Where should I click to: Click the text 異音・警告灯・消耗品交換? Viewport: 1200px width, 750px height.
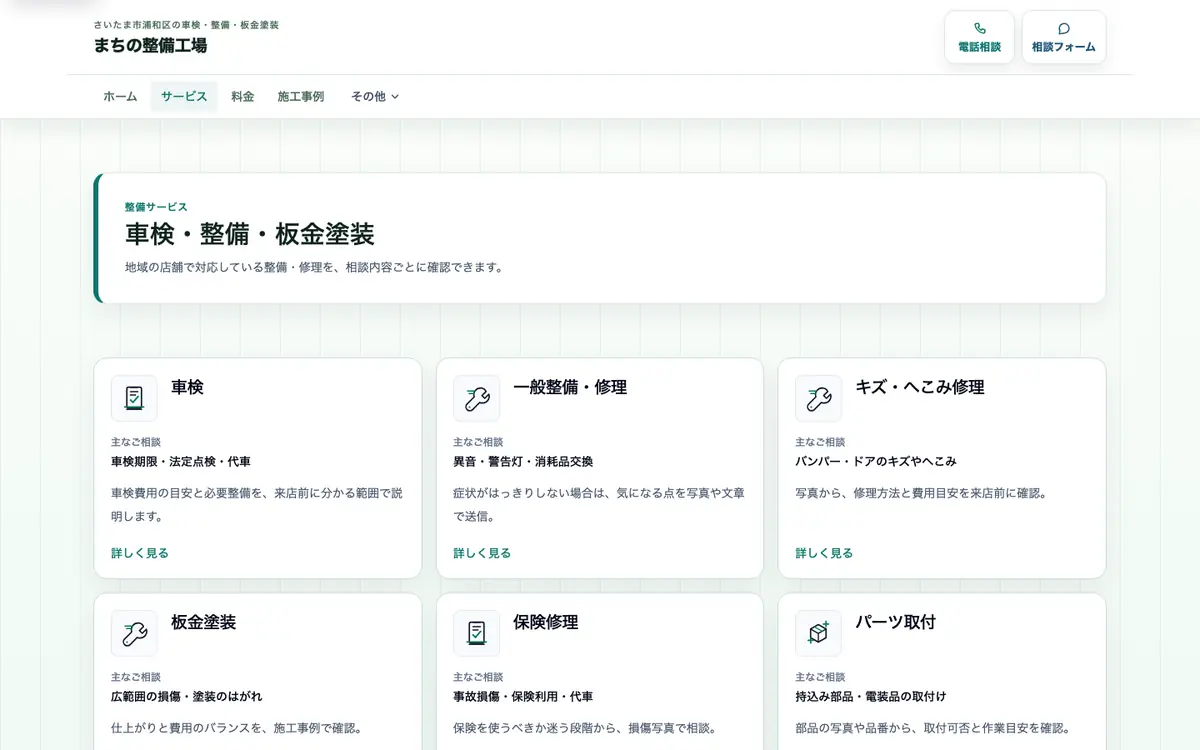(523, 462)
